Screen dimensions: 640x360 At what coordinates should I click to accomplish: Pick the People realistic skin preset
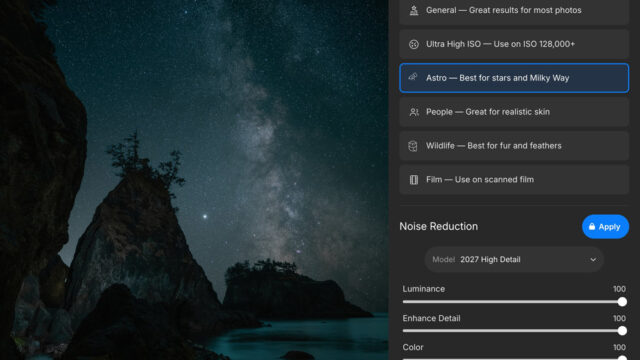click(x=514, y=112)
